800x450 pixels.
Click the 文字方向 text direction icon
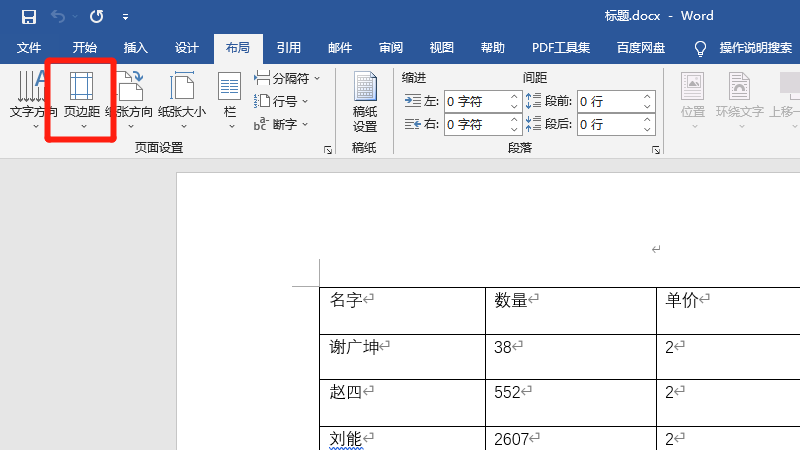pyautogui.click(x=32, y=100)
